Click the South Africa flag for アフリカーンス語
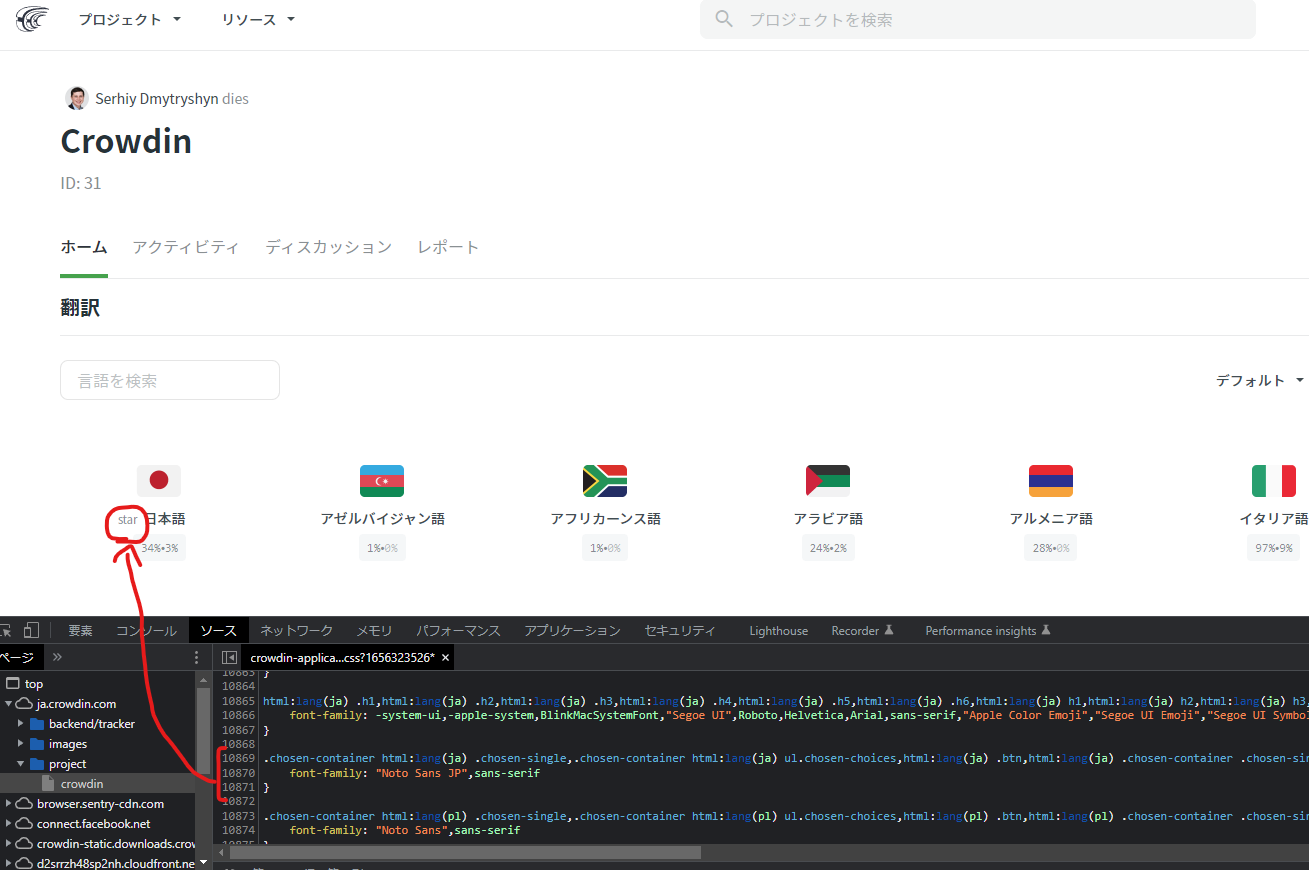Image resolution: width=1309 pixels, height=870 pixels. pos(605,480)
